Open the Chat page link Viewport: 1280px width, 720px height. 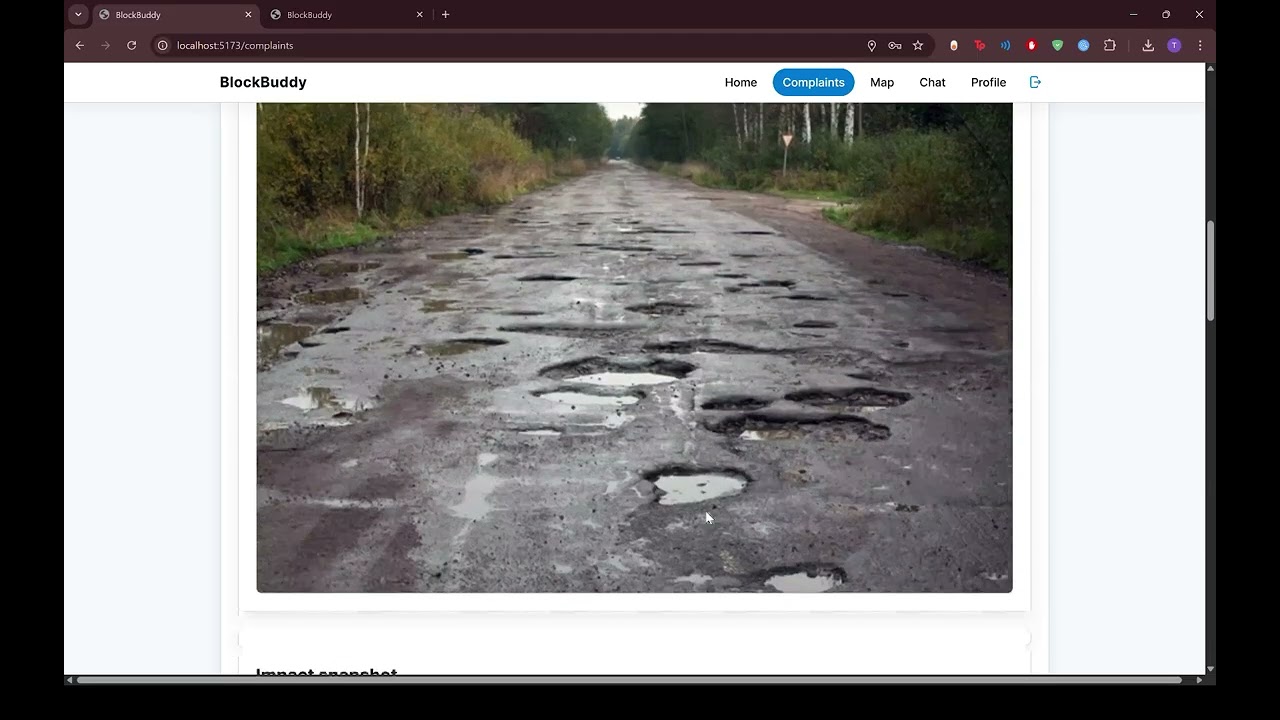[932, 82]
